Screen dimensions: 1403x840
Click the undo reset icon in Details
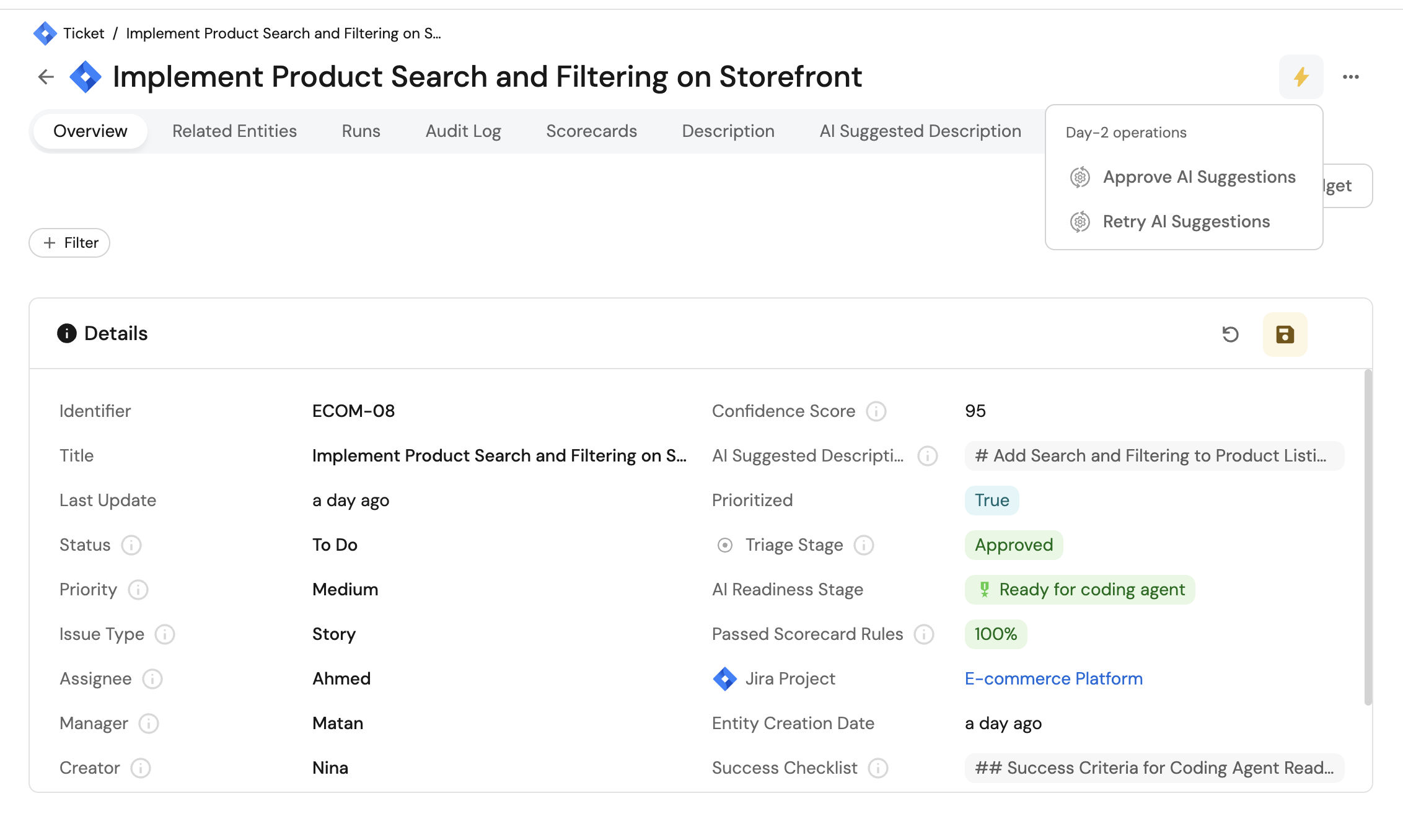pyautogui.click(x=1230, y=335)
